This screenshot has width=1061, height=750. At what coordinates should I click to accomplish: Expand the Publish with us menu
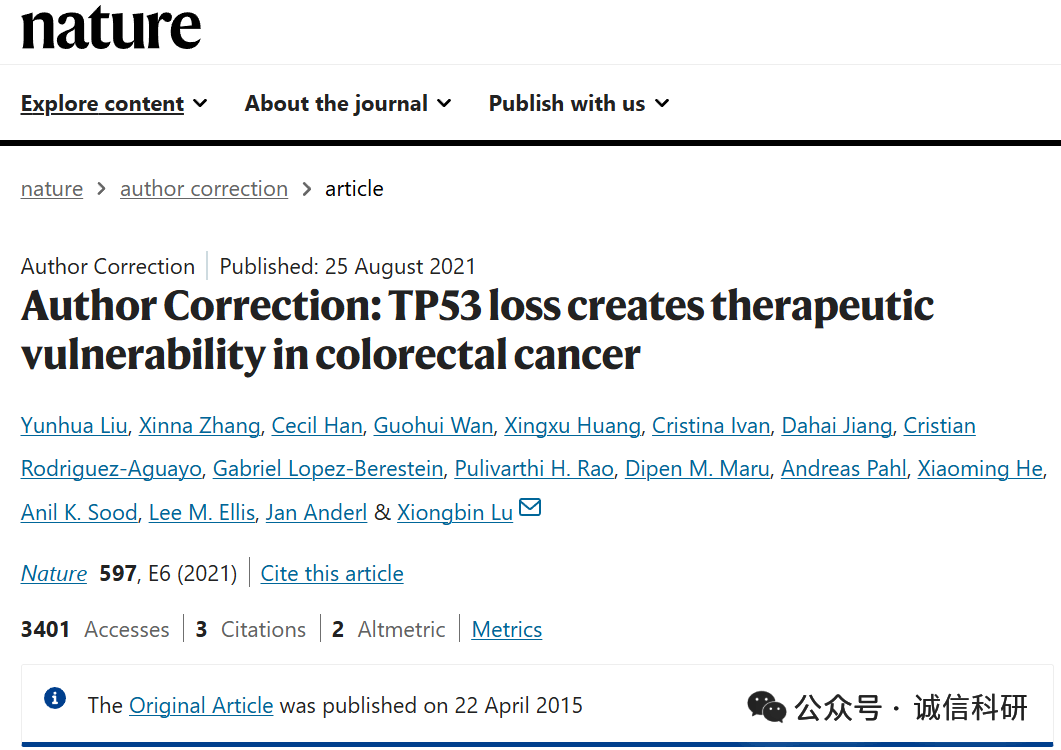[x=579, y=104]
